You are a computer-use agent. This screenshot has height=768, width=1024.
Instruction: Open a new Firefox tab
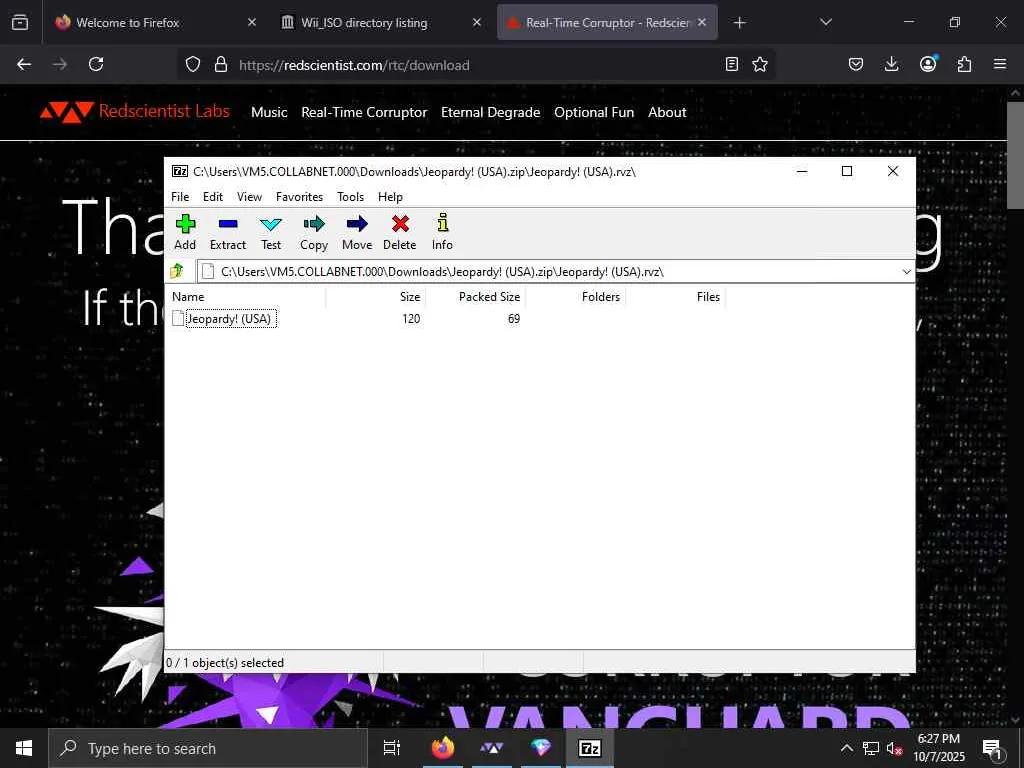coord(739,23)
